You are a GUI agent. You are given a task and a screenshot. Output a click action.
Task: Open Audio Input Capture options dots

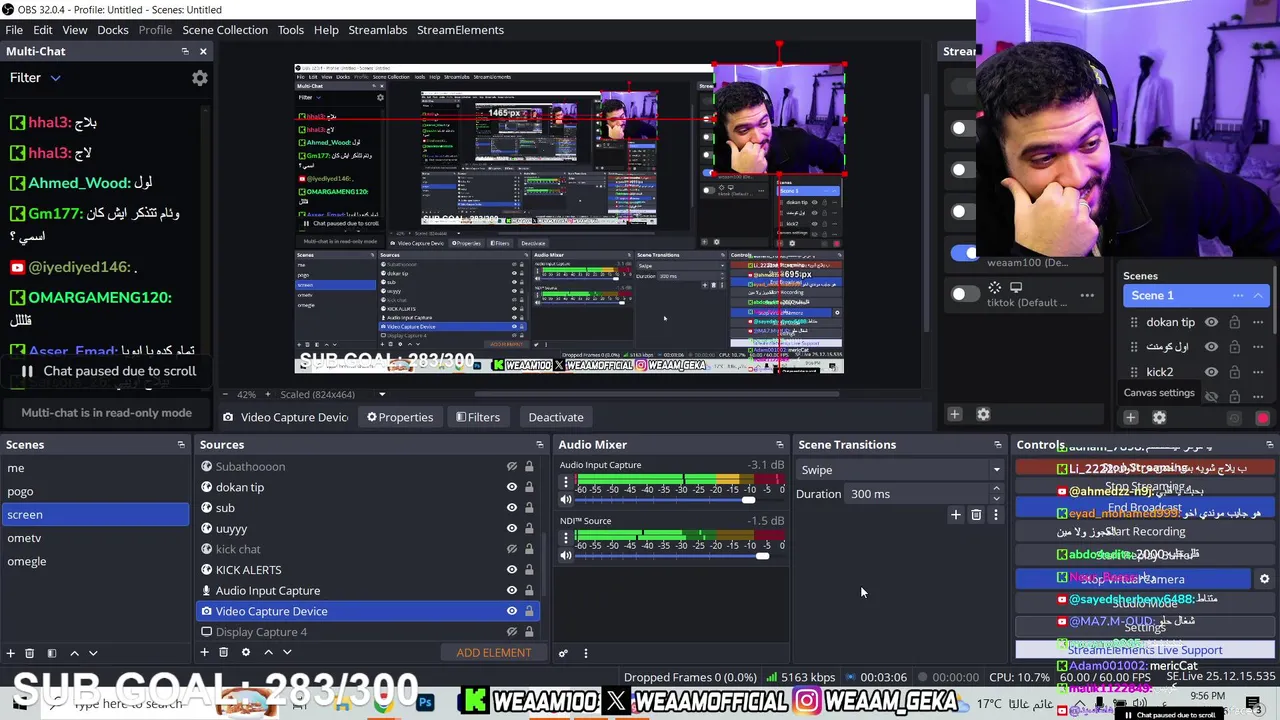tap(566, 482)
